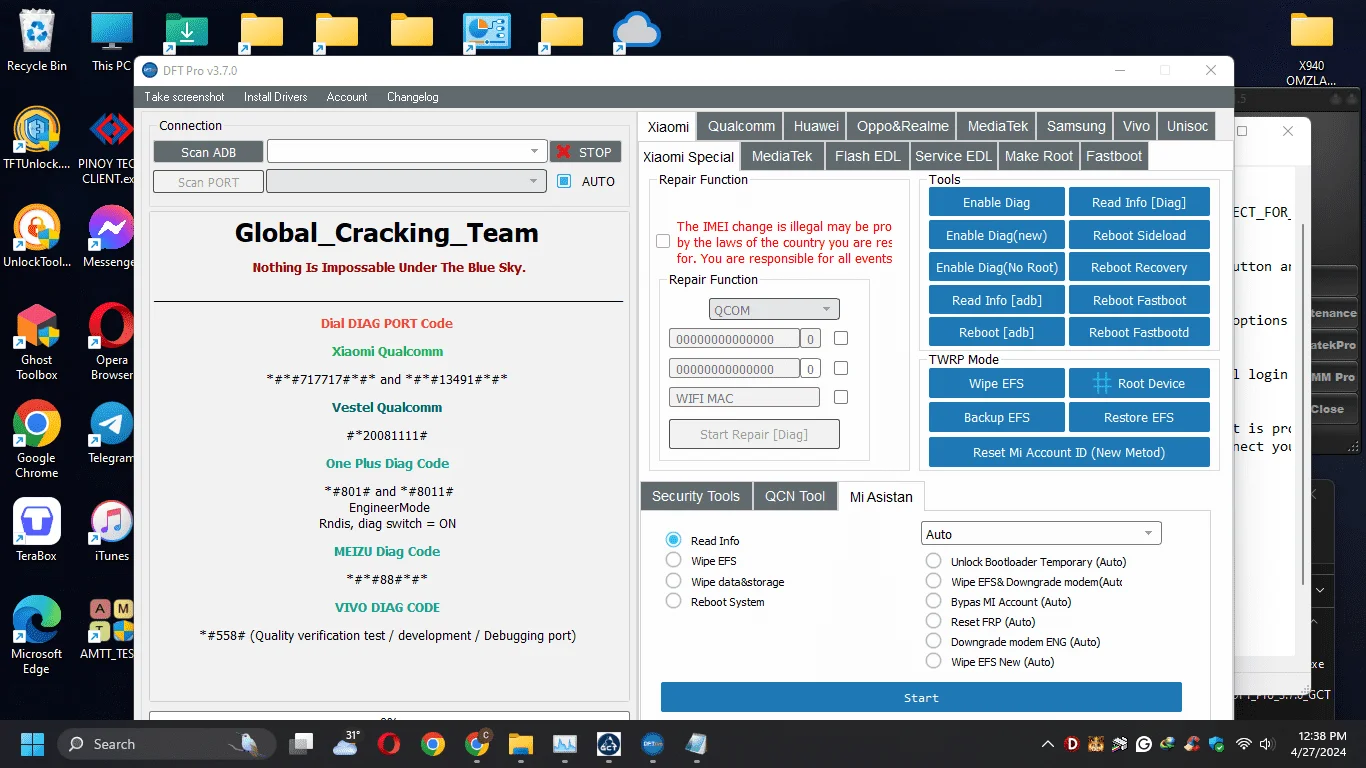This screenshot has width=1366, height=768.
Task: Click Take screenshot in menu bar
Action: coord(184,97)
